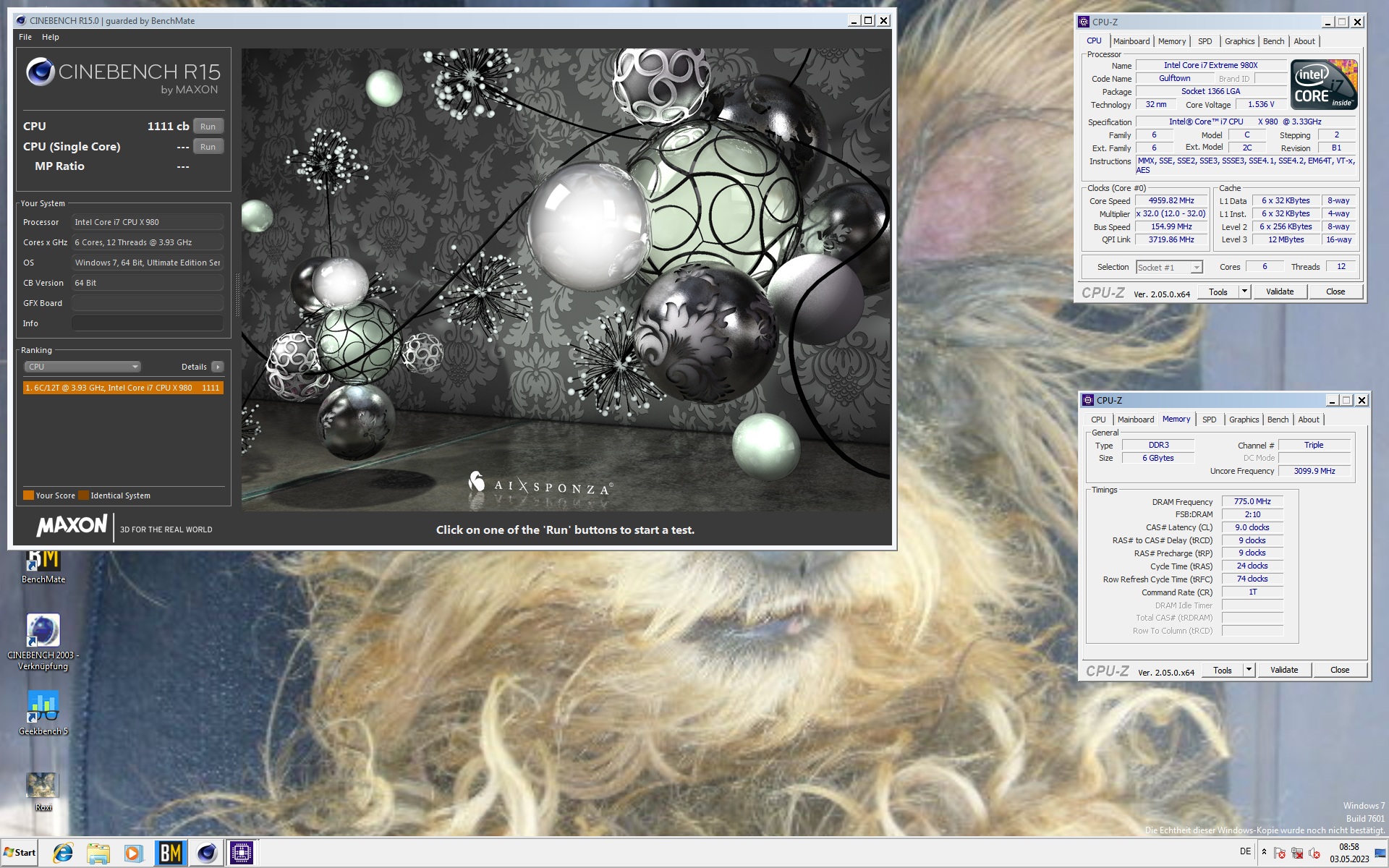Open About tab in bottom CPU-Z window
This screenshot has width=1389, height=868.
tap(1309, 420)
